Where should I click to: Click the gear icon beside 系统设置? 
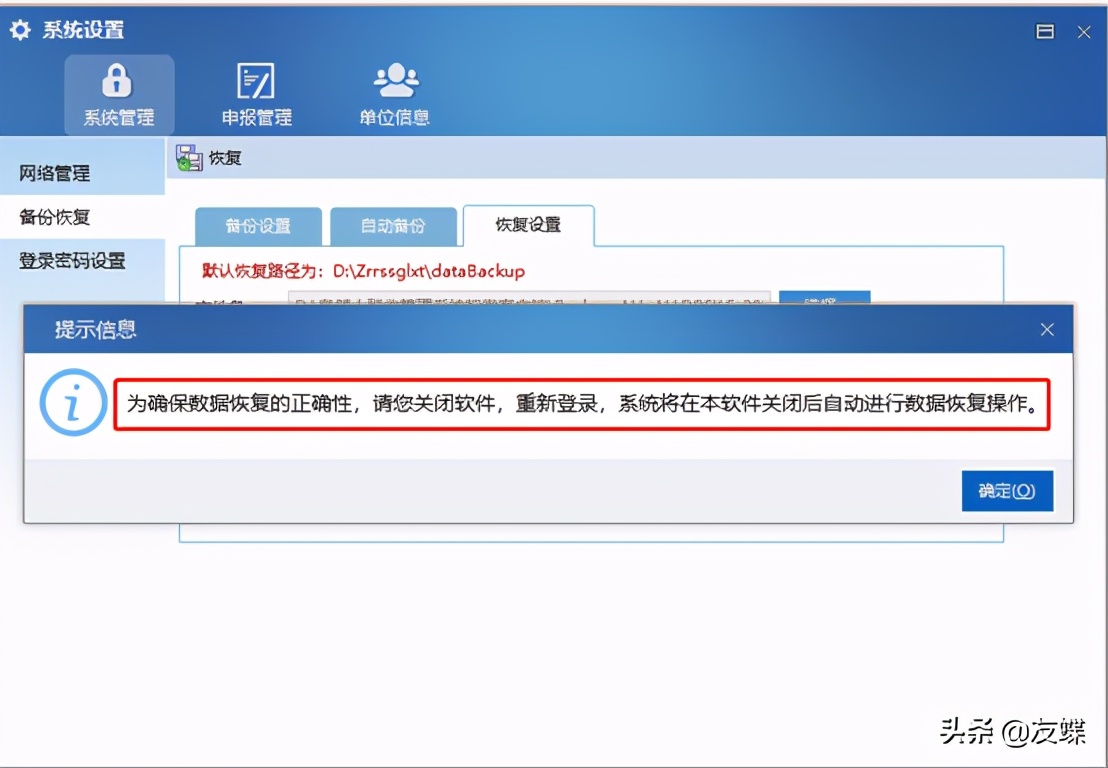[x=19, y=30]
